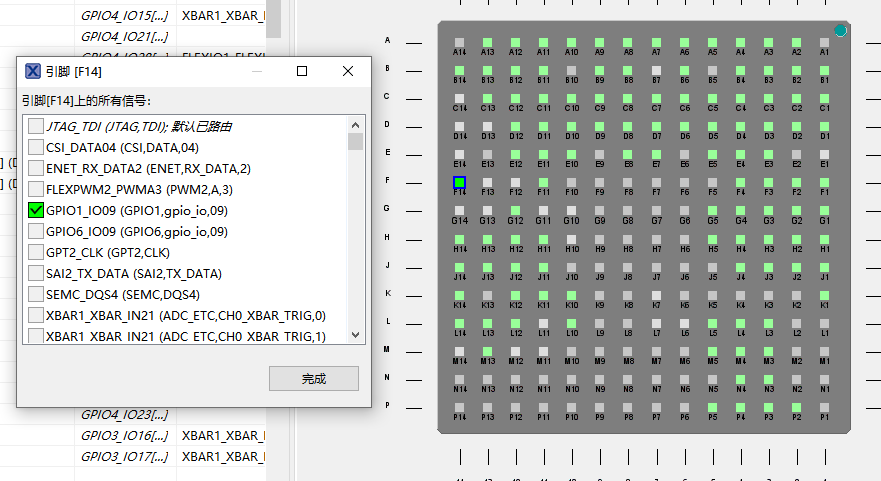Close the 引脚 [F14] dialog
The width and height of the screenshot is (881, 481).
click(x=348, y=71)
